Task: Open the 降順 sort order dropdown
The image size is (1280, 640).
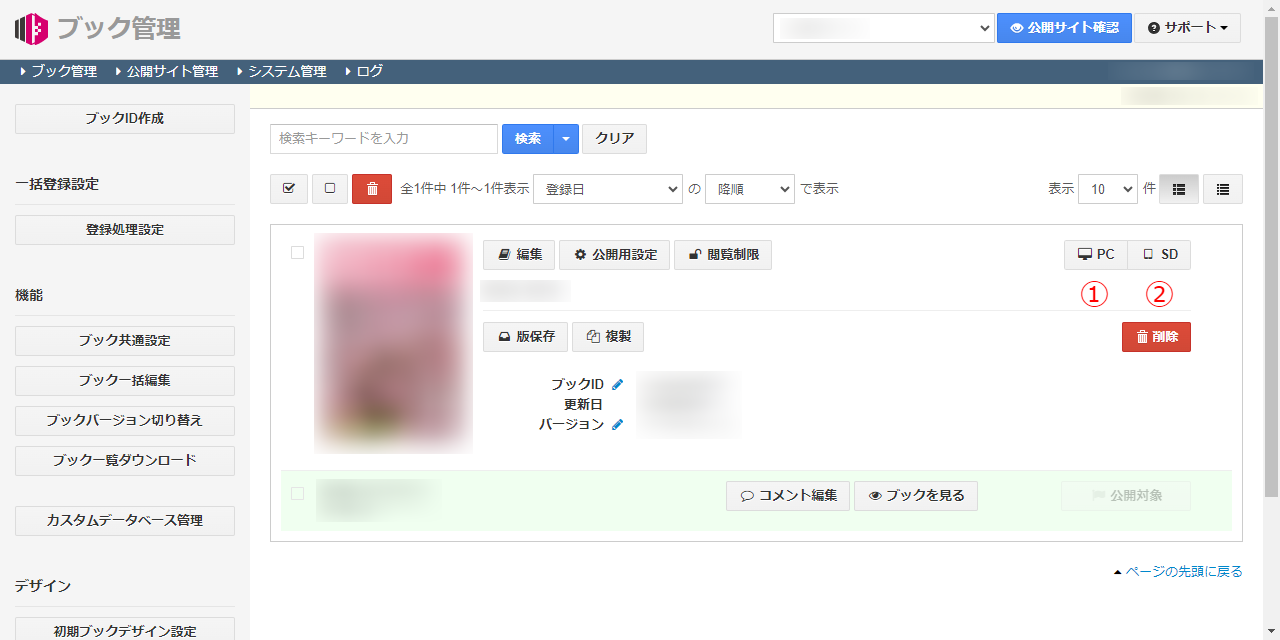Action: (x=749, y=189)
